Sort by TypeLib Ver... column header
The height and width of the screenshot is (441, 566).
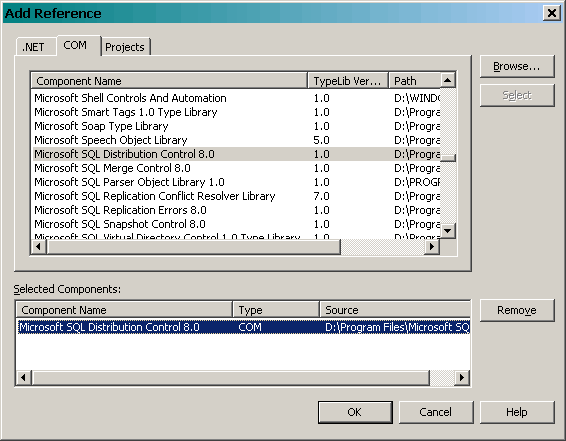348,80
